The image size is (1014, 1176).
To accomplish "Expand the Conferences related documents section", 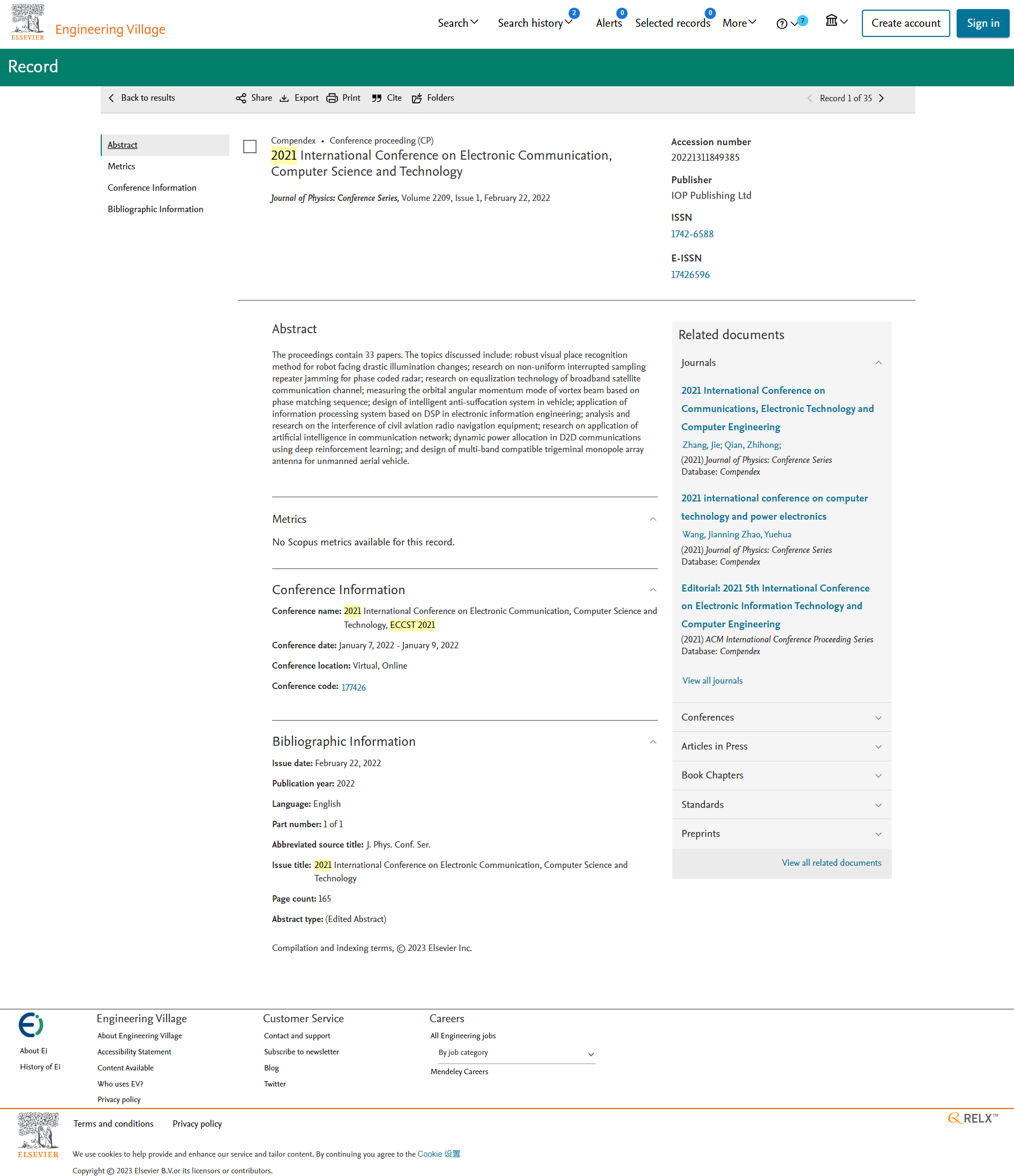I will [x=878, y=717].
